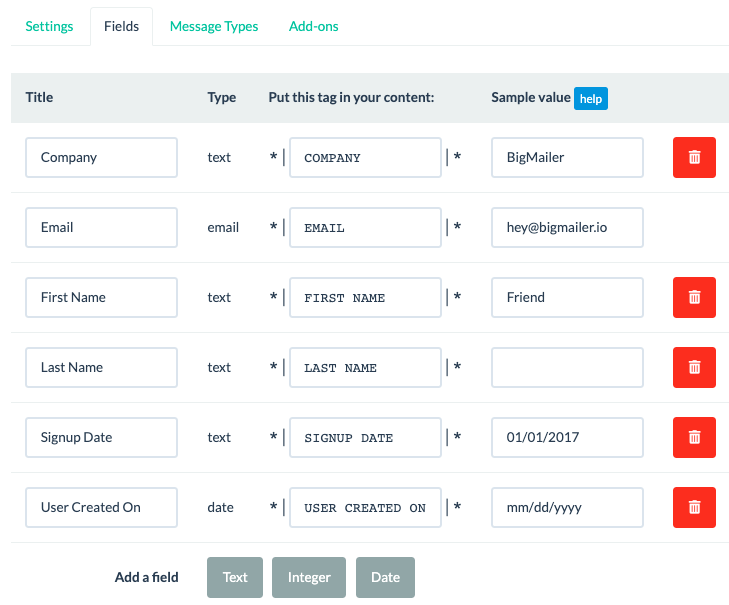Delete the Company field with trash icon

tap(694, 157)
